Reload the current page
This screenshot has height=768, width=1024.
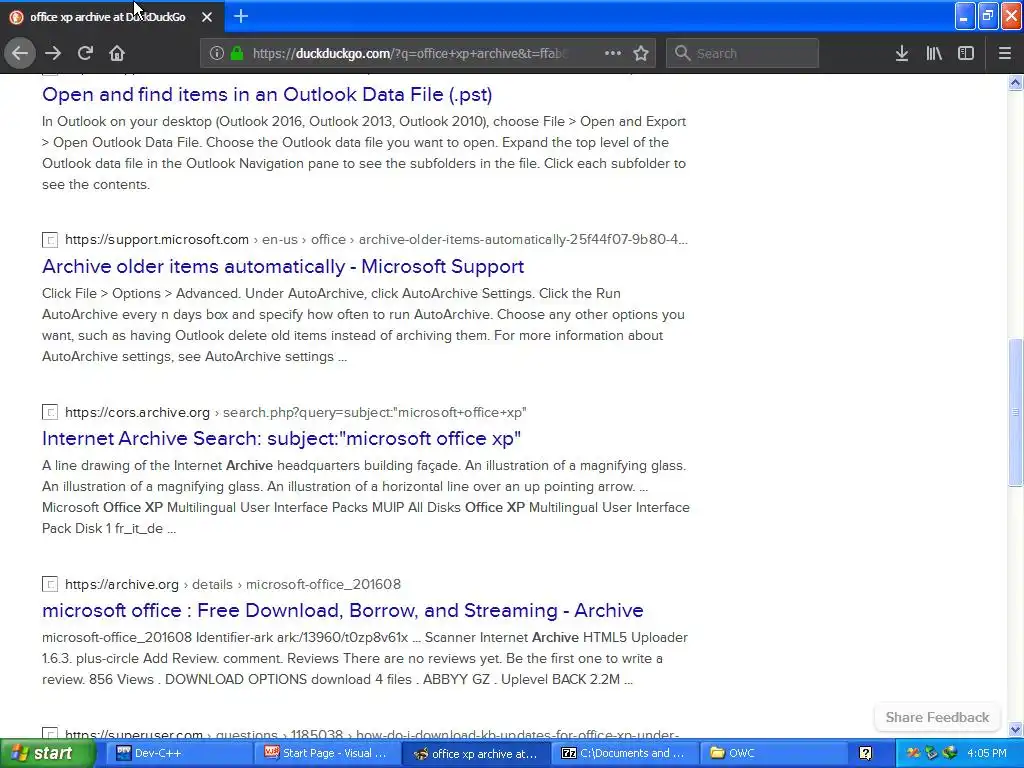[85, 53]
